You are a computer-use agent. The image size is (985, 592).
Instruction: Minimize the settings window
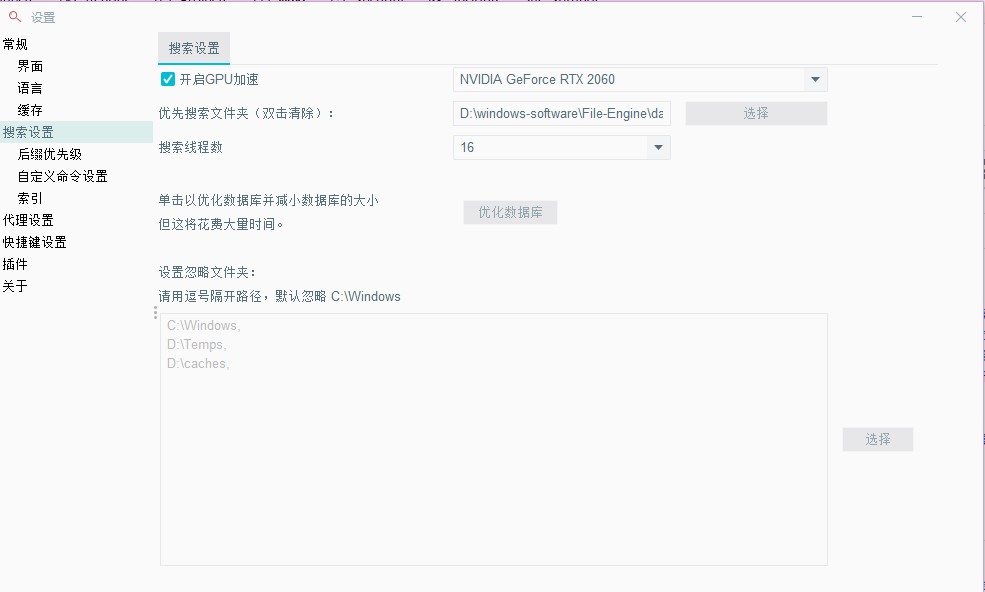pos(918,16)
